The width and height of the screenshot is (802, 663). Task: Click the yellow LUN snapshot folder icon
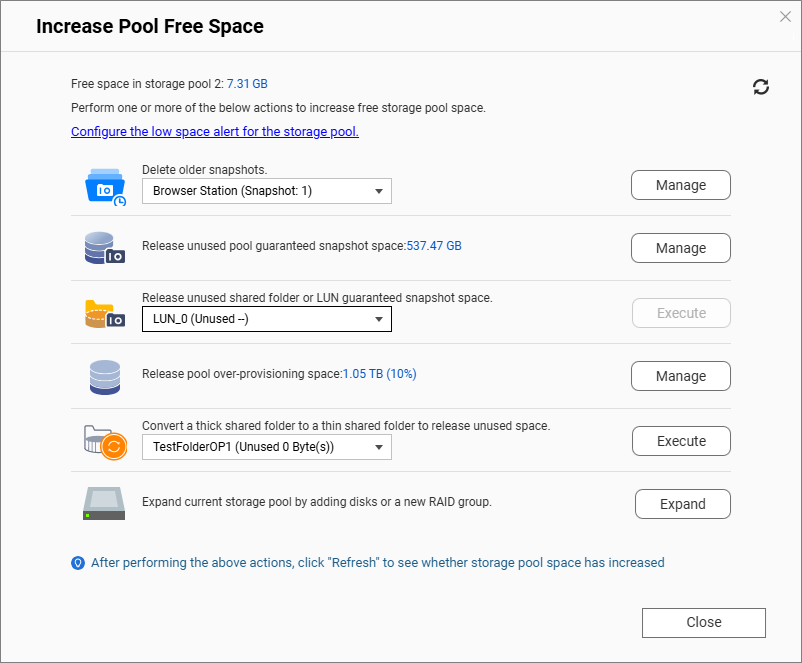(105, 314)
